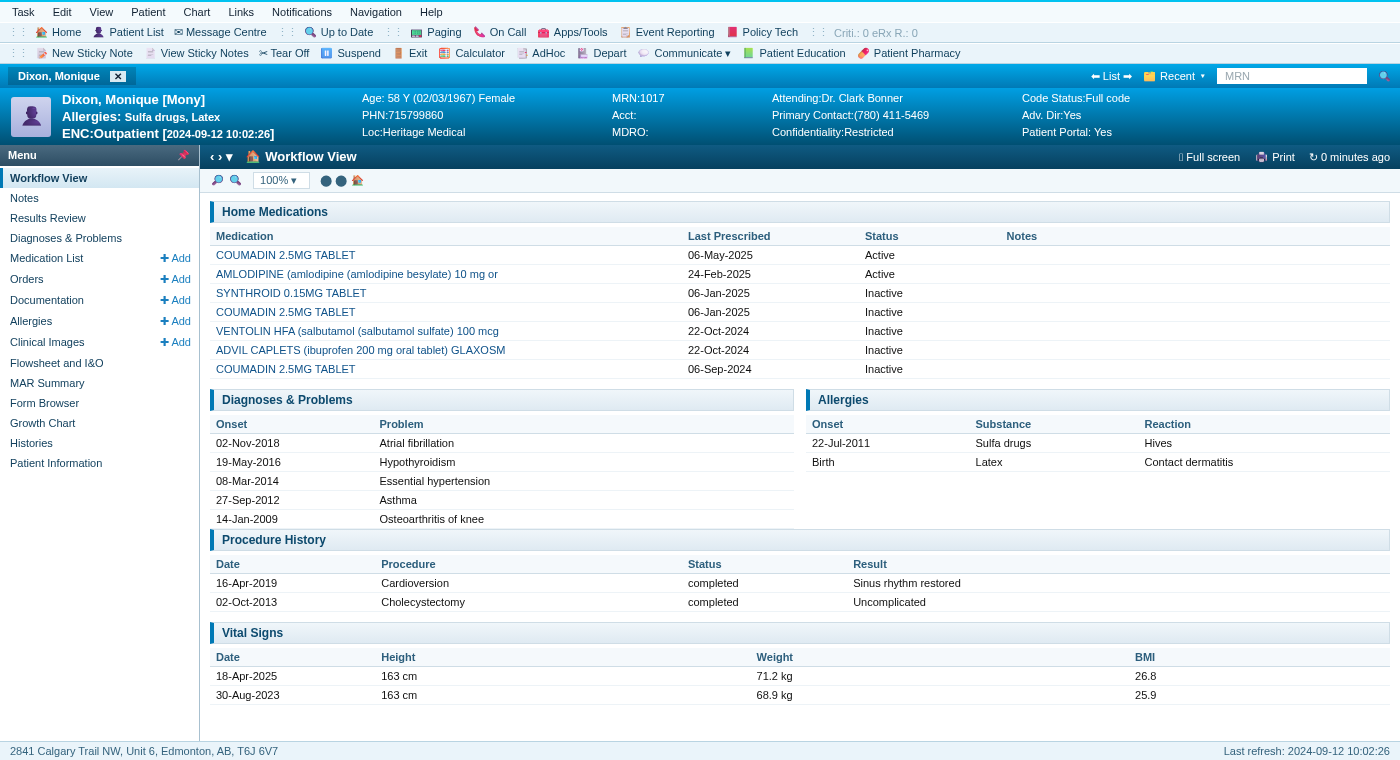Open the navigation history dropdown arrow
This screenshot has height=760, width=1400.
coord(229,157)
